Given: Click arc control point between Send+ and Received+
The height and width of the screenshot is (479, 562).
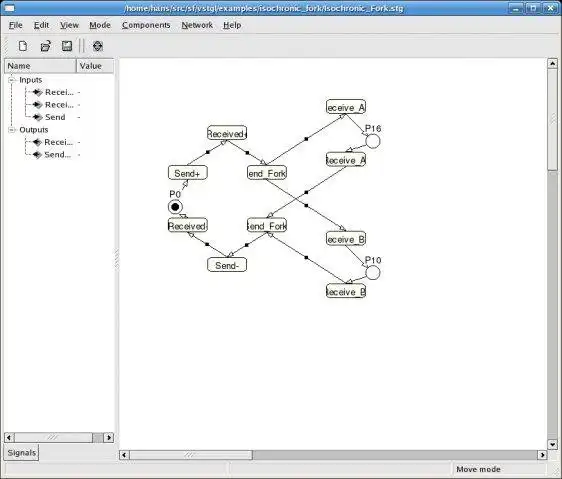Looking at the screenshot, I should [x=208, y=152].
